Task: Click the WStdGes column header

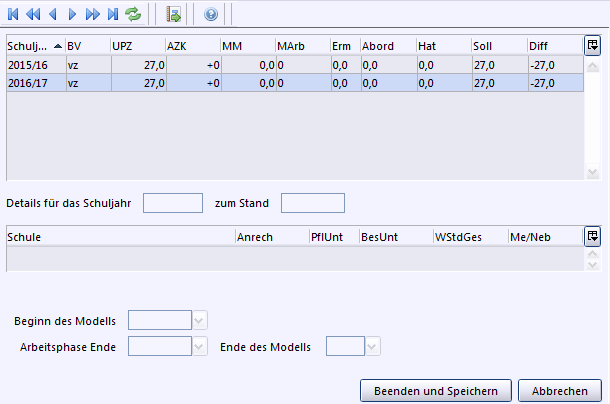Action: pyautogui.click(x=471, y=237)
